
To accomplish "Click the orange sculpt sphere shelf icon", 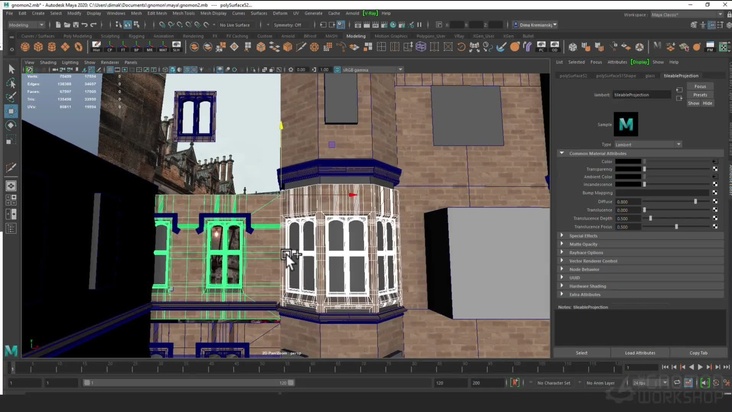I will pos(514,47).
